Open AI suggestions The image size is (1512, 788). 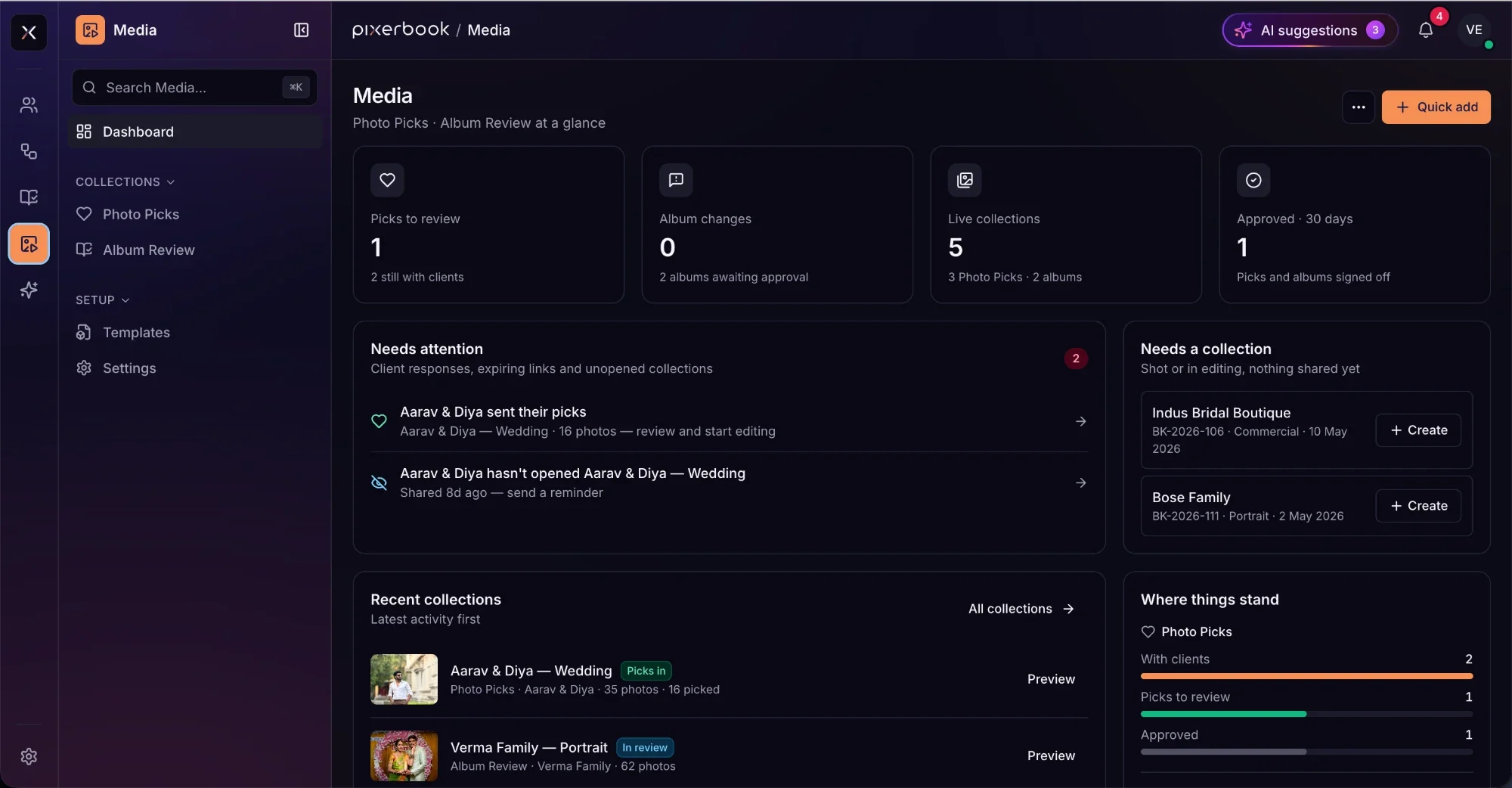click(1310, 30)
